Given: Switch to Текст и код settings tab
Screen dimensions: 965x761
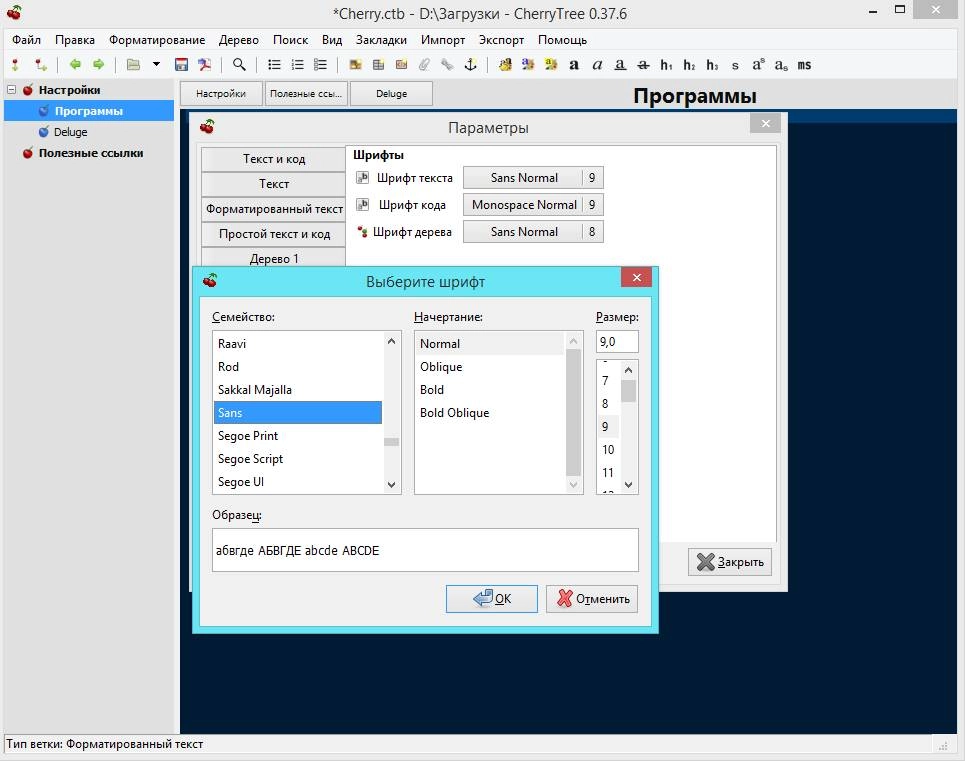Looking at the screenshot, I should (274, 159).
